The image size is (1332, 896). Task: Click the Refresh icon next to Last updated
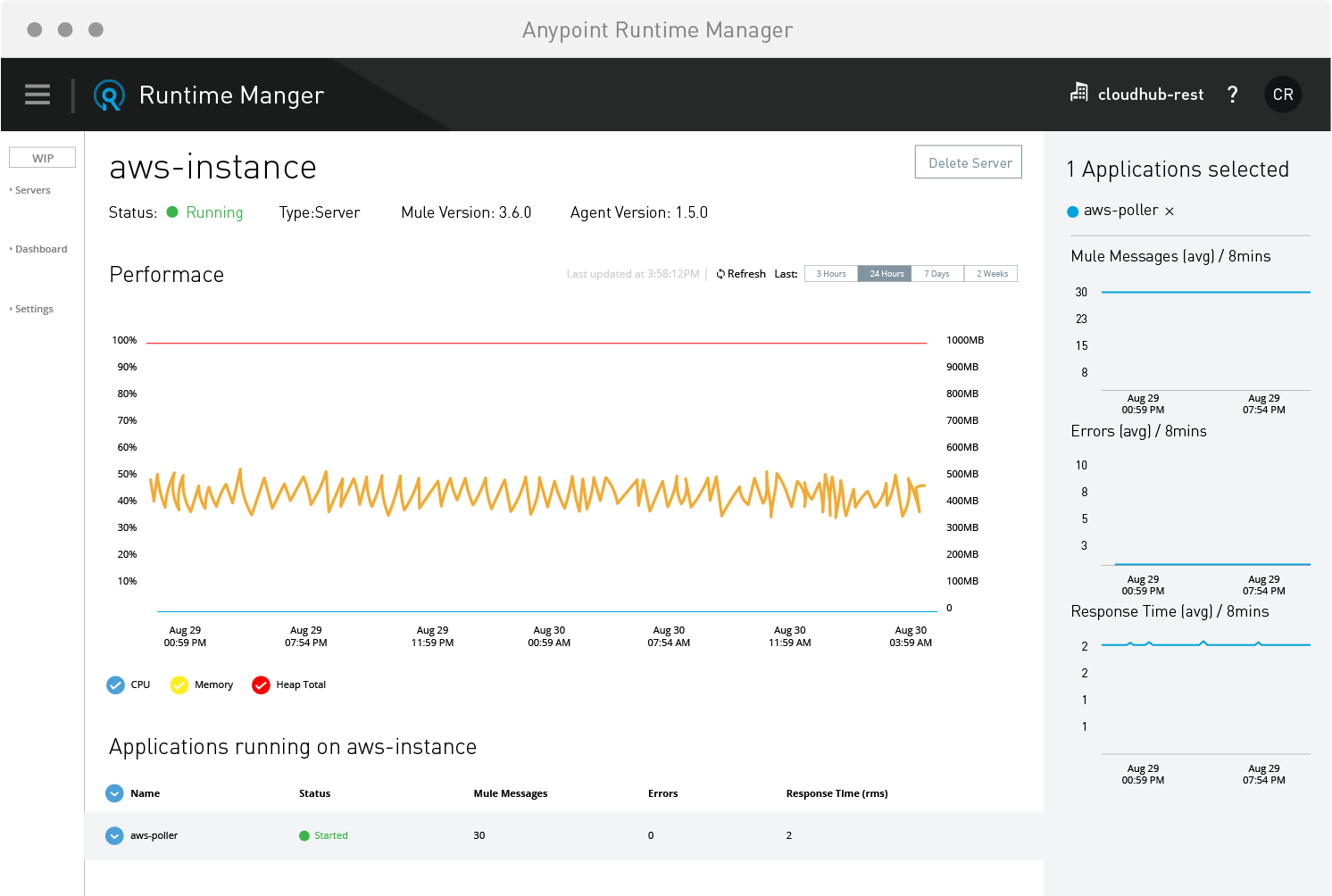(720, 274)
